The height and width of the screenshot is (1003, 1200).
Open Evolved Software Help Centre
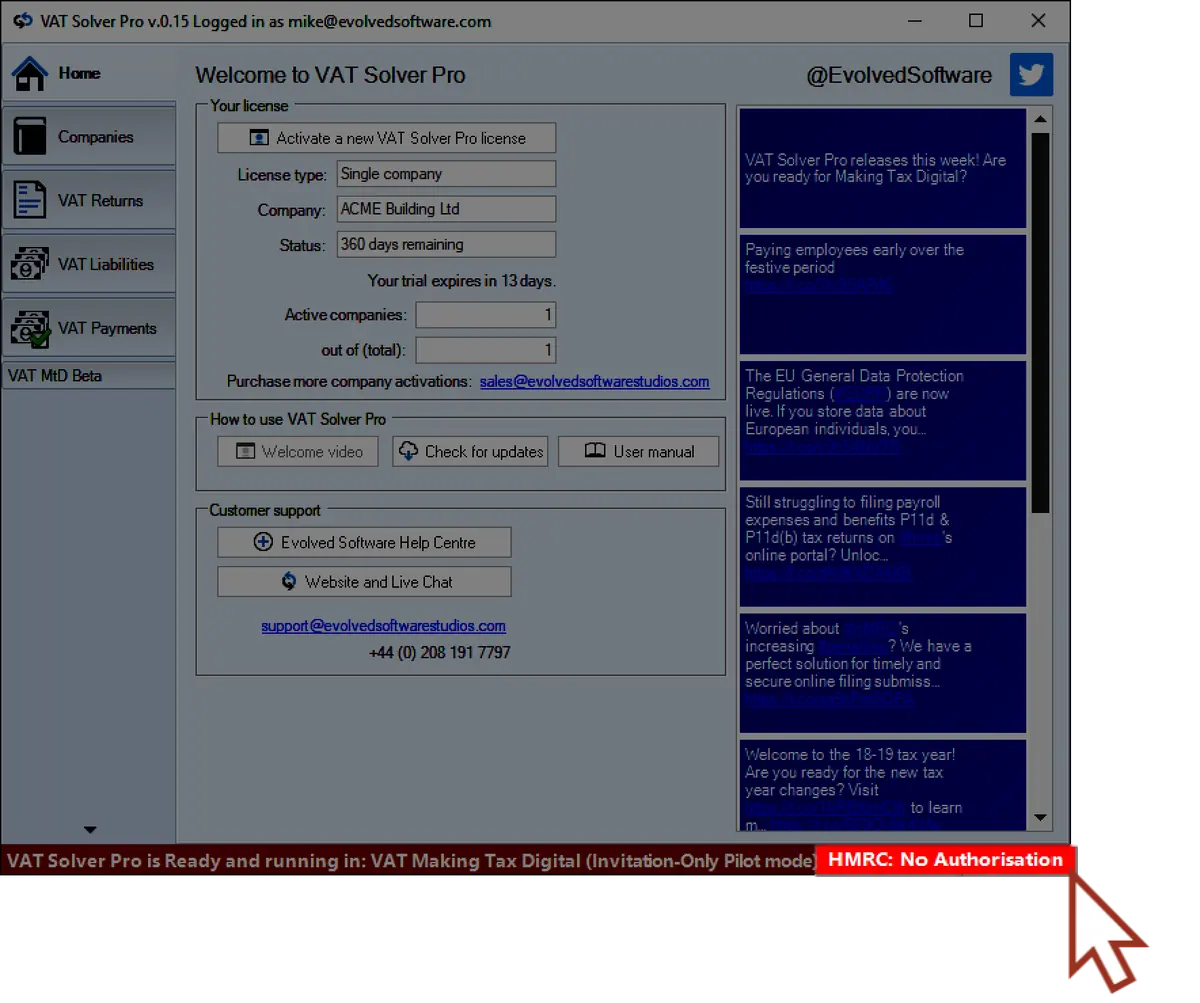(364, 542)
